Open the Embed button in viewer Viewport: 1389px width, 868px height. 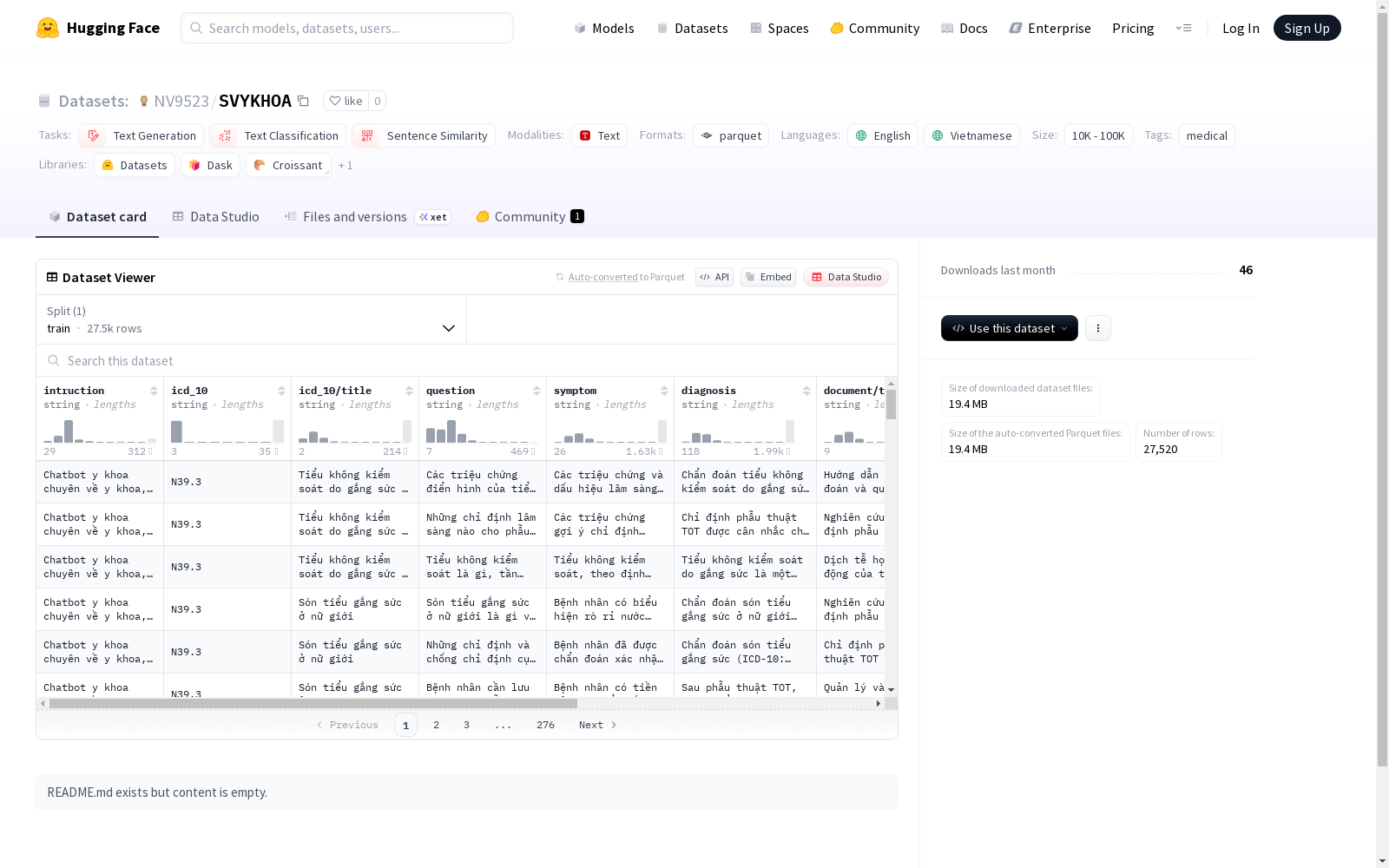coord(768,277)
